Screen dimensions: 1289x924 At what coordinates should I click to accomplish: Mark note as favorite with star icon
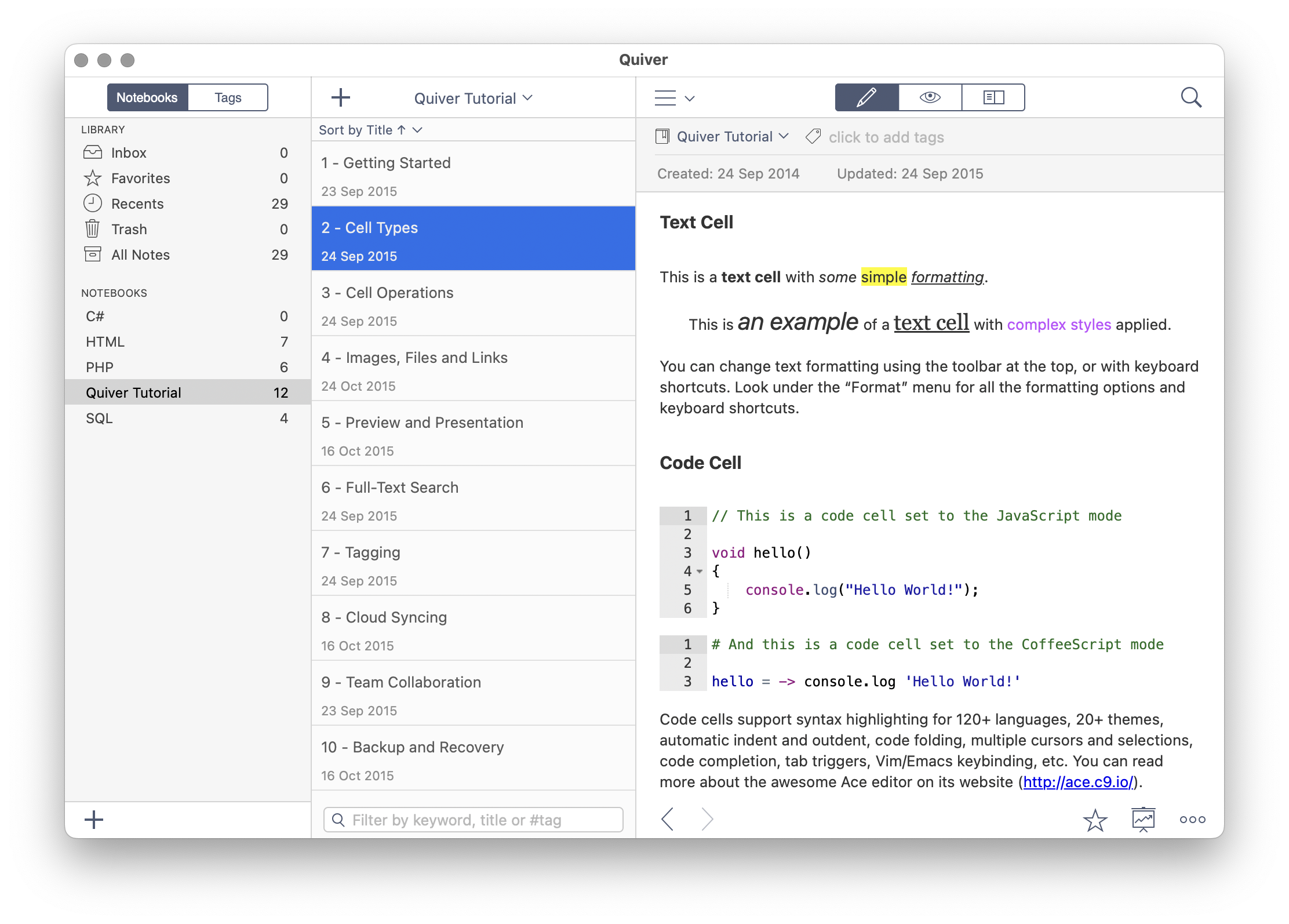pos(1095,820)
